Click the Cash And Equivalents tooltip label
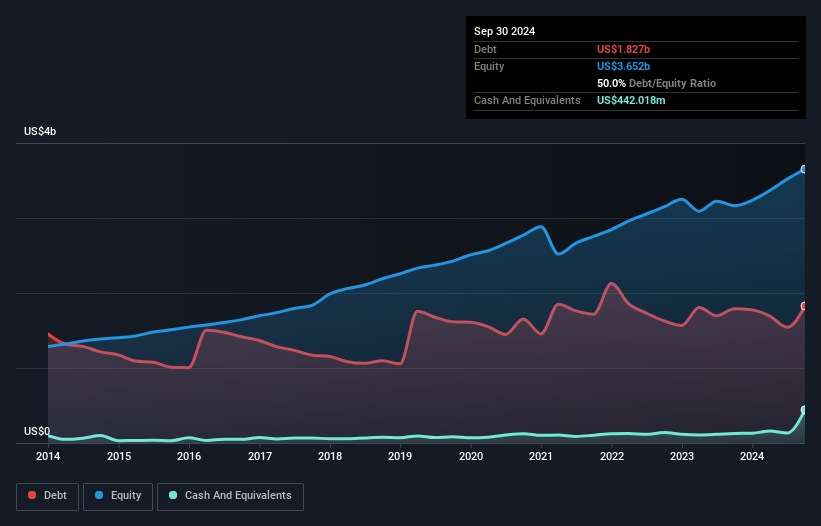The width and height of the screenshot is (821, 526). 527,100
